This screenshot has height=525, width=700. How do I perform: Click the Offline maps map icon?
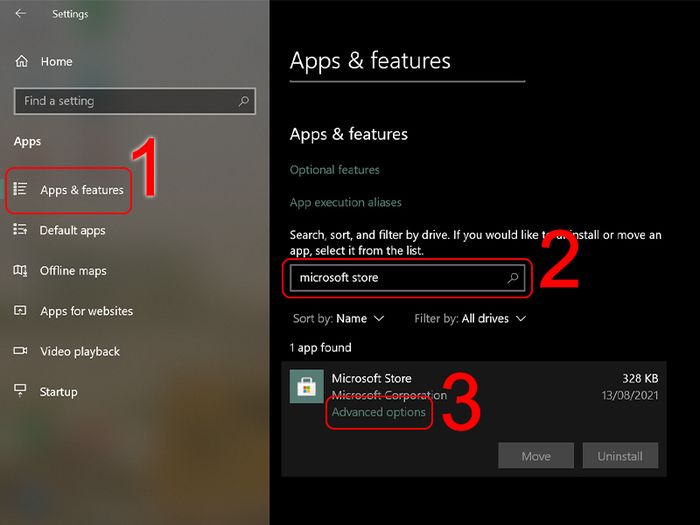pyautogui.click(x=20, y=270)
